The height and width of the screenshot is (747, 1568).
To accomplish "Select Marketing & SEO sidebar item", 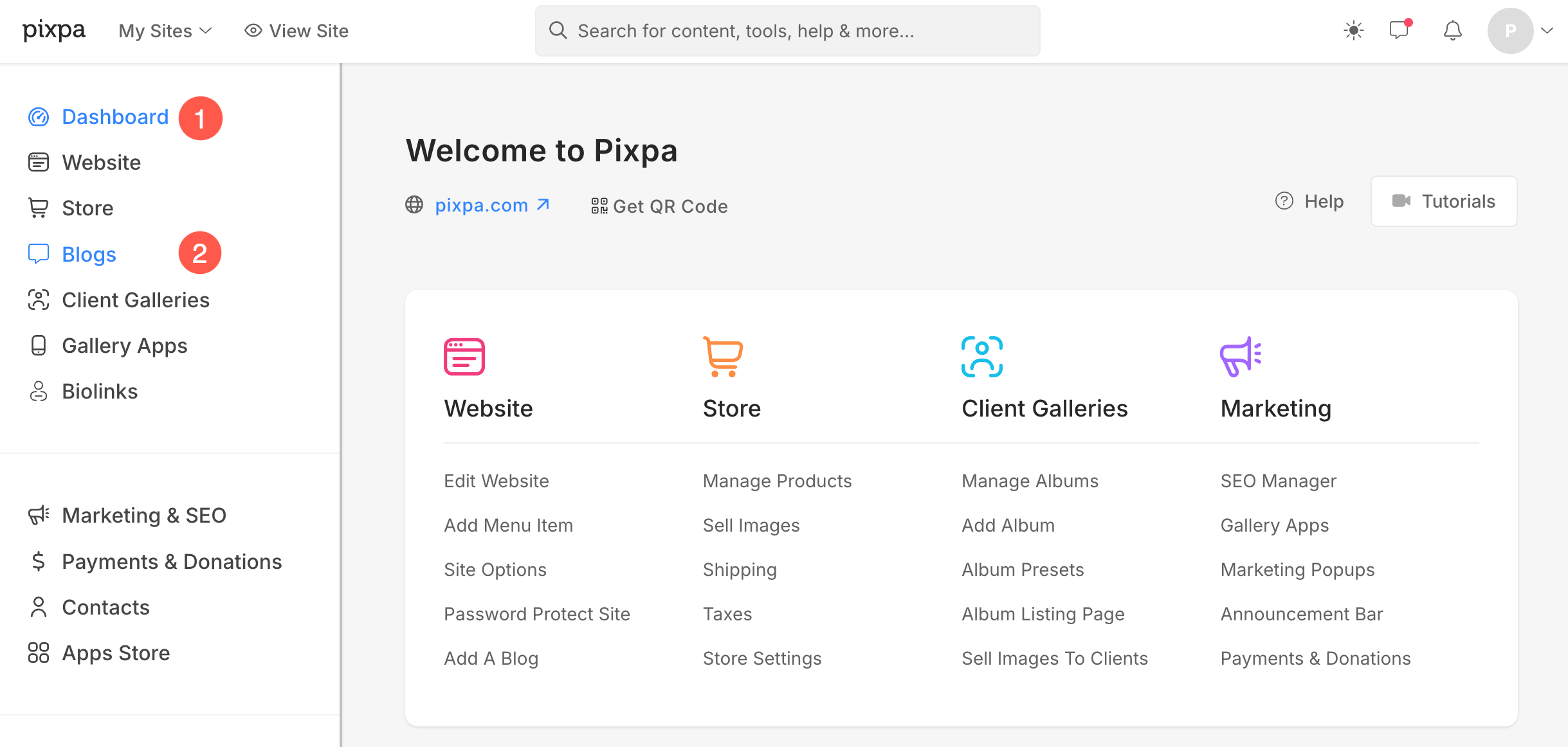I will (143, 515).
